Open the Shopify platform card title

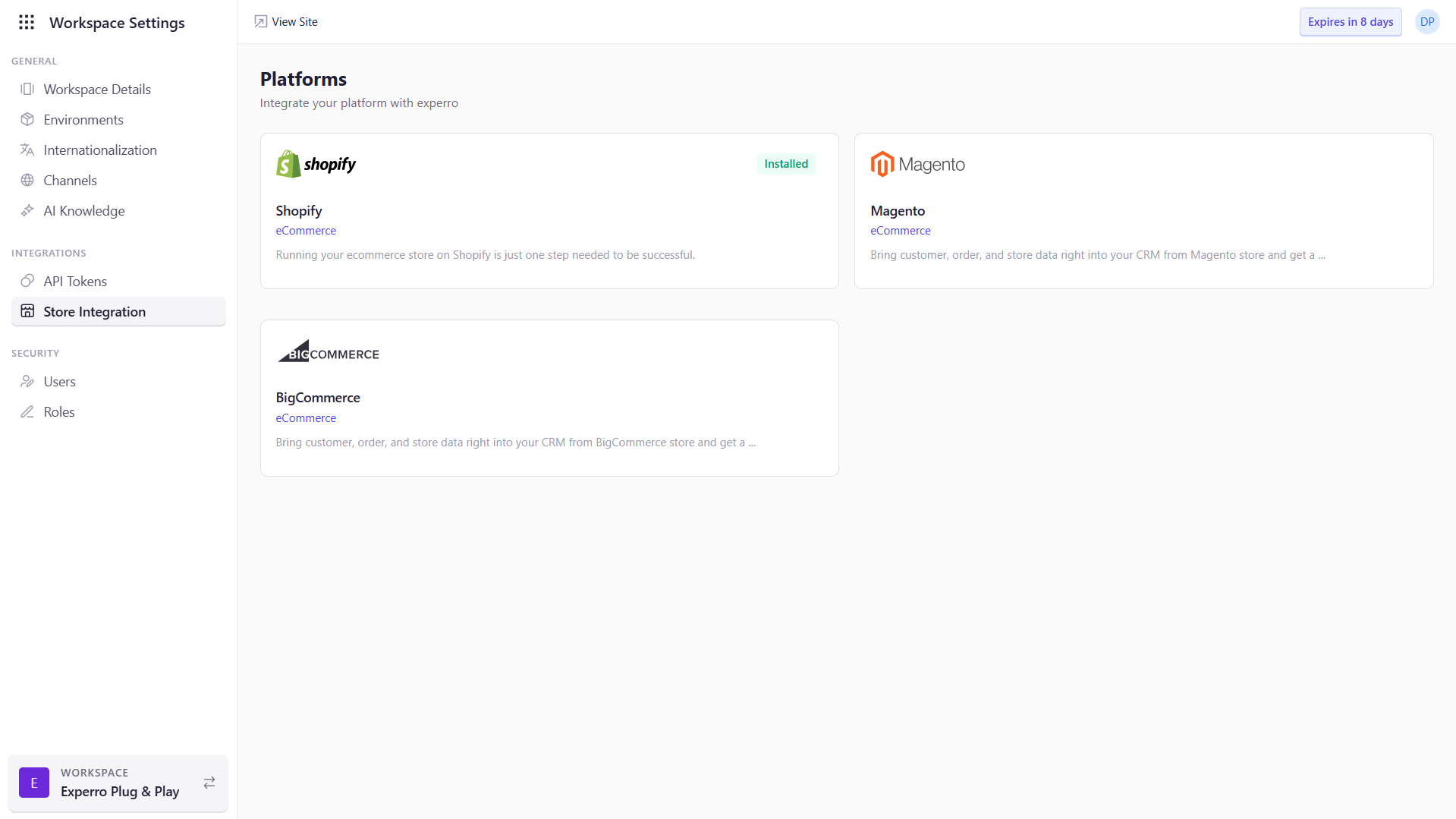tap(299, 210)
